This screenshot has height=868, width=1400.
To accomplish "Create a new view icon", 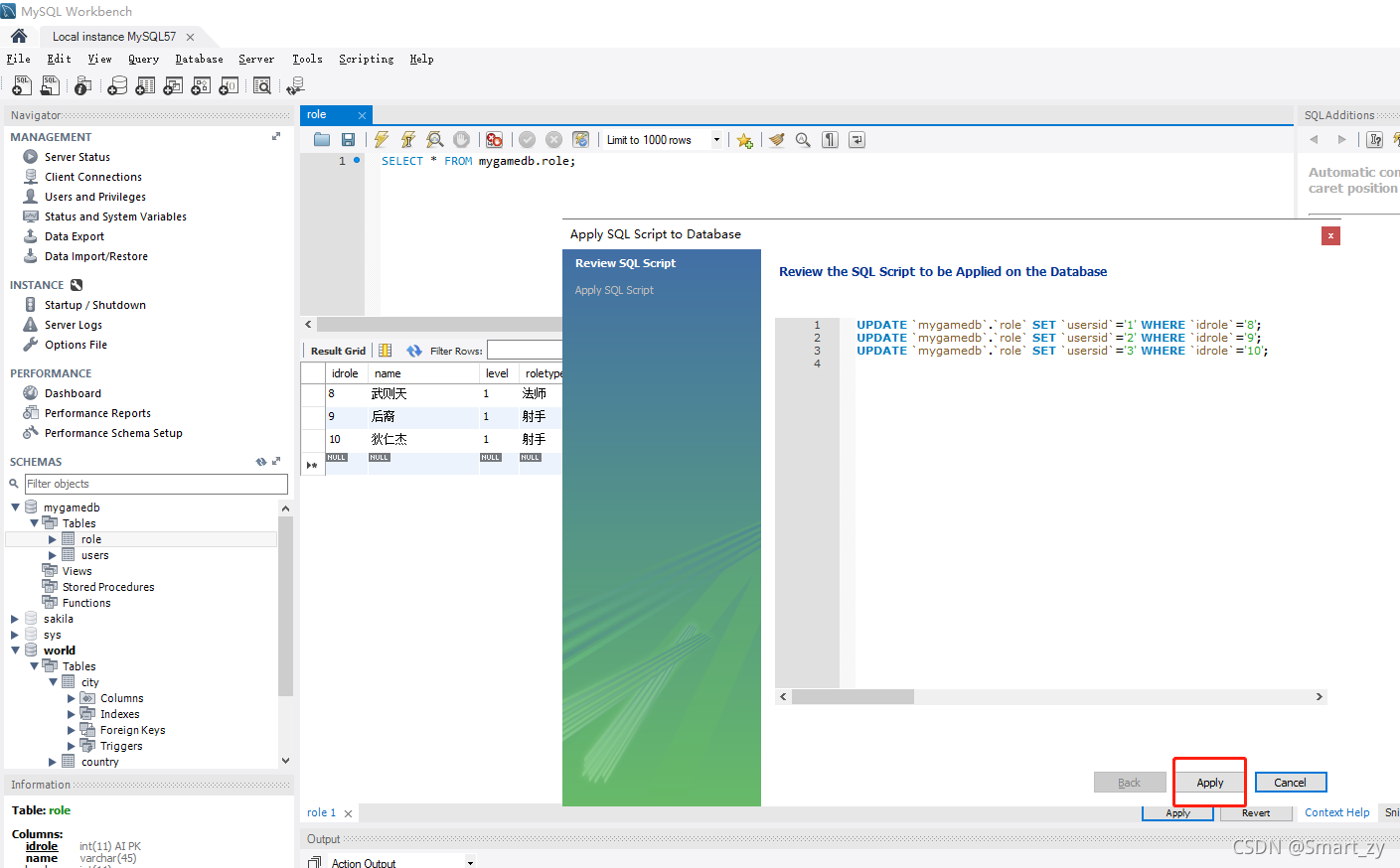I will point(173,86).
